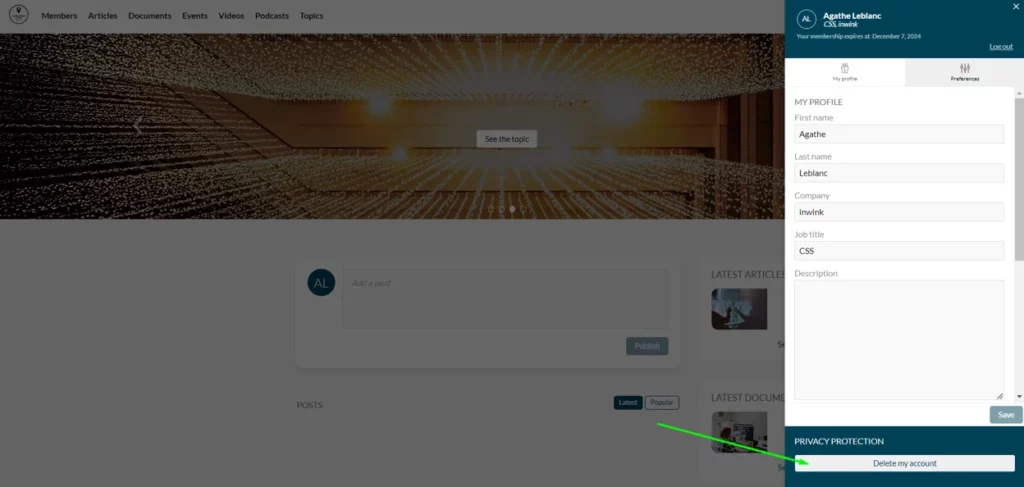Select the Popular posts filter
1024x487 pixels.
coord(661,403)
